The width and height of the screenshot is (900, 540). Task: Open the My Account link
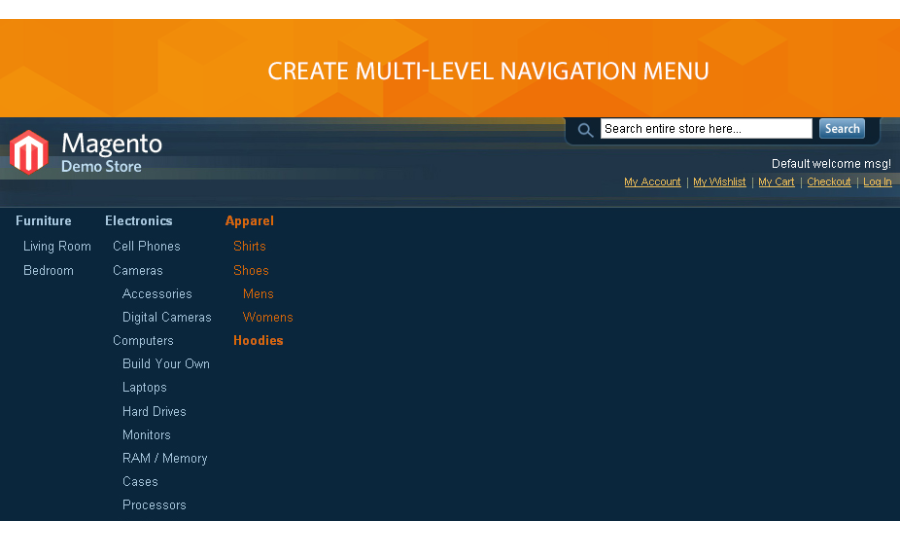[x=652, y=182]
